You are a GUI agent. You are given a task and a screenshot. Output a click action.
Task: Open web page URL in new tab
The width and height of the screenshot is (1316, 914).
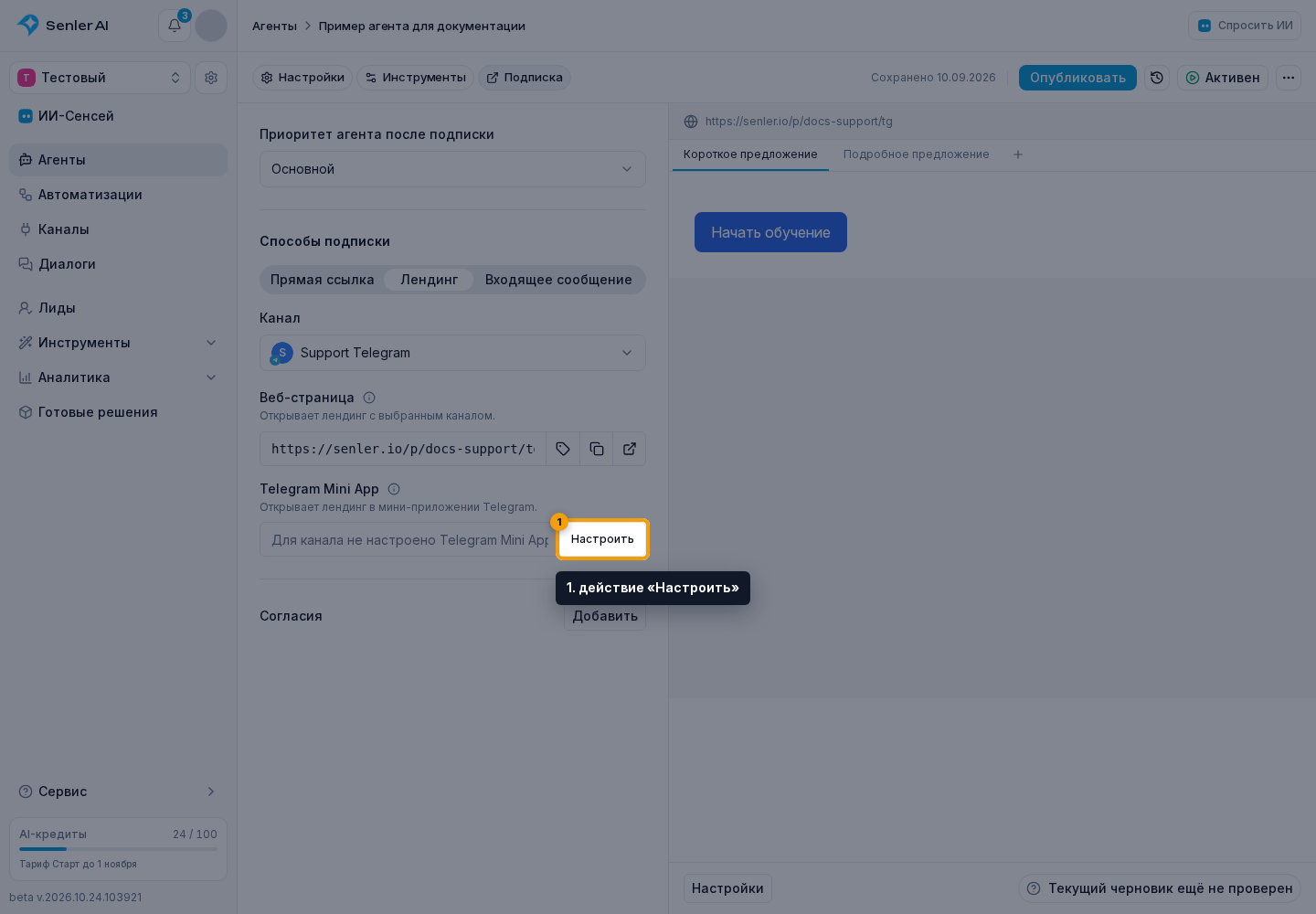(x=630, y=449)
